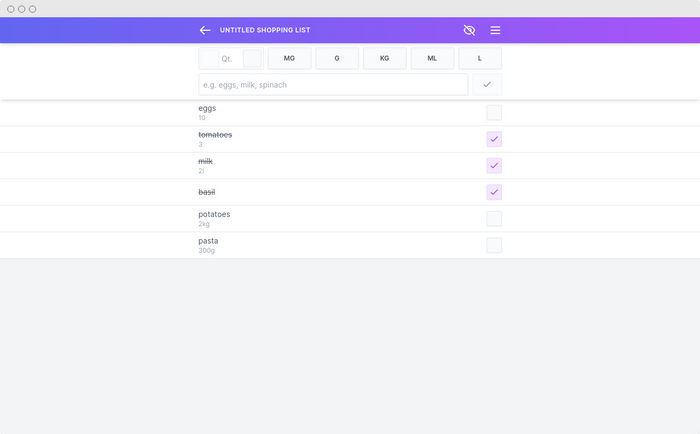This screenshot has width=700, height=434.
Task: Pick the ML unit
Action: [x=432, y=59]
